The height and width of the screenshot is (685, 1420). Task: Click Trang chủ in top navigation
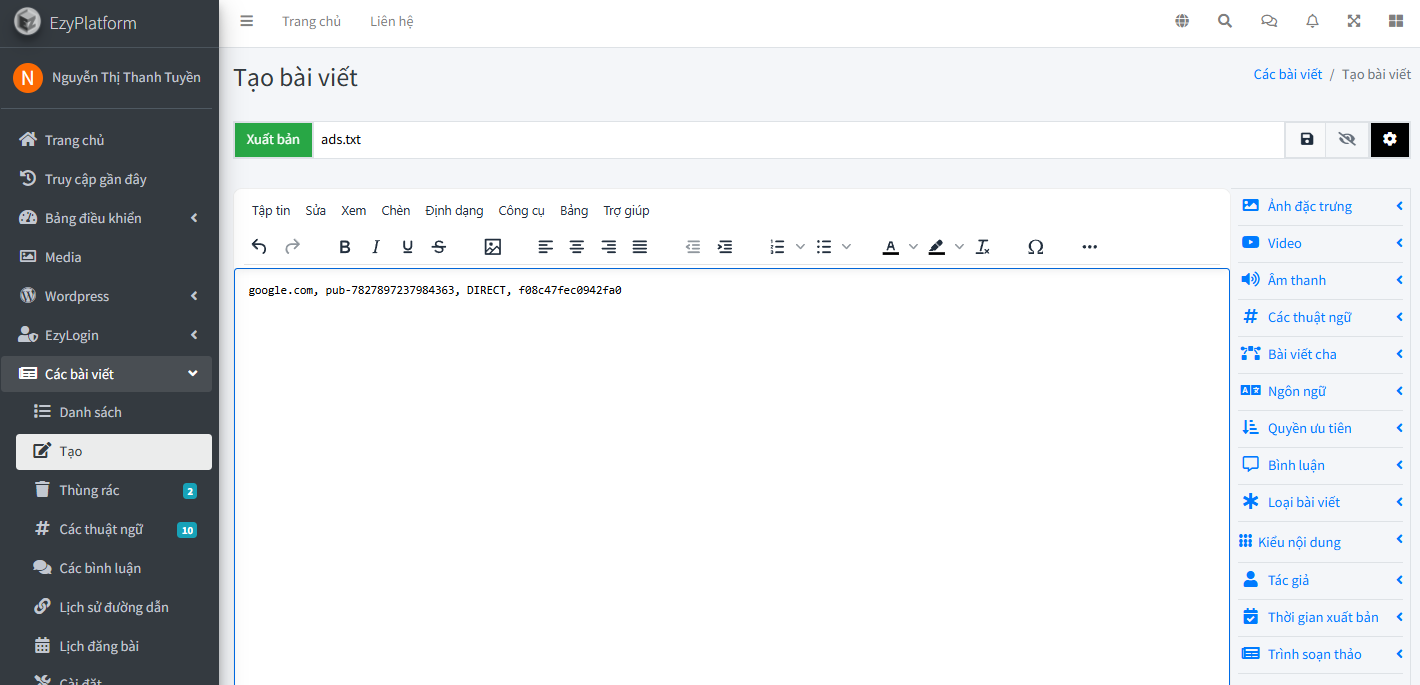pos(312,21)
